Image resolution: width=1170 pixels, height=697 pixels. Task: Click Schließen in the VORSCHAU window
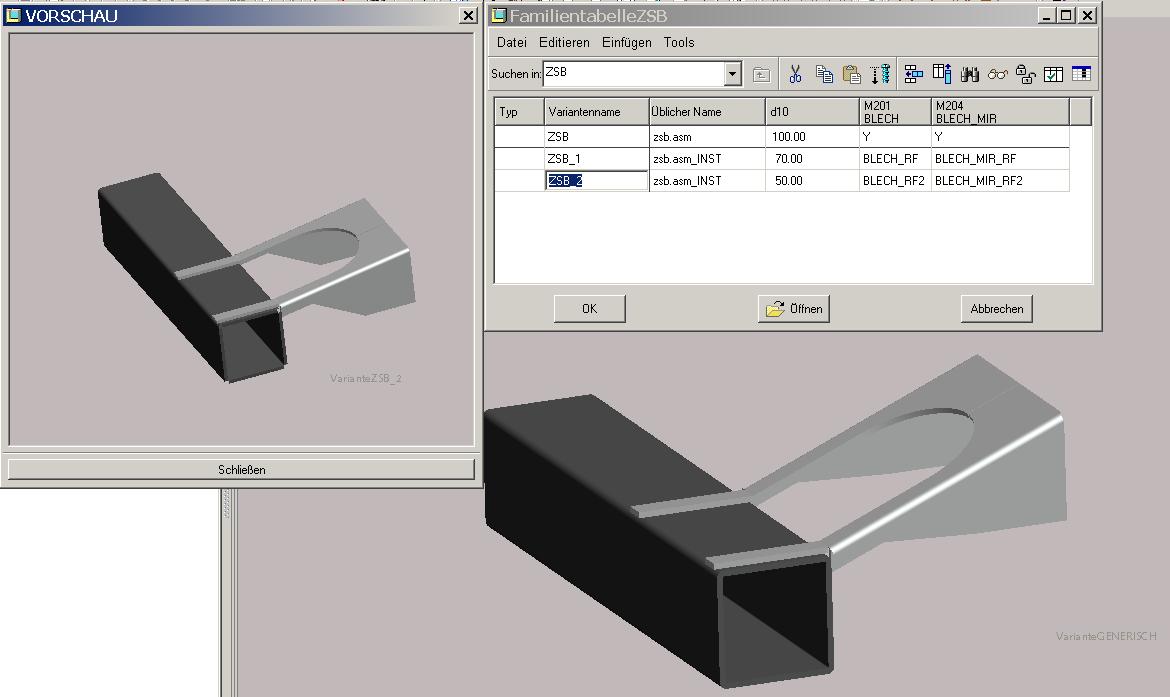pos(241,469)
